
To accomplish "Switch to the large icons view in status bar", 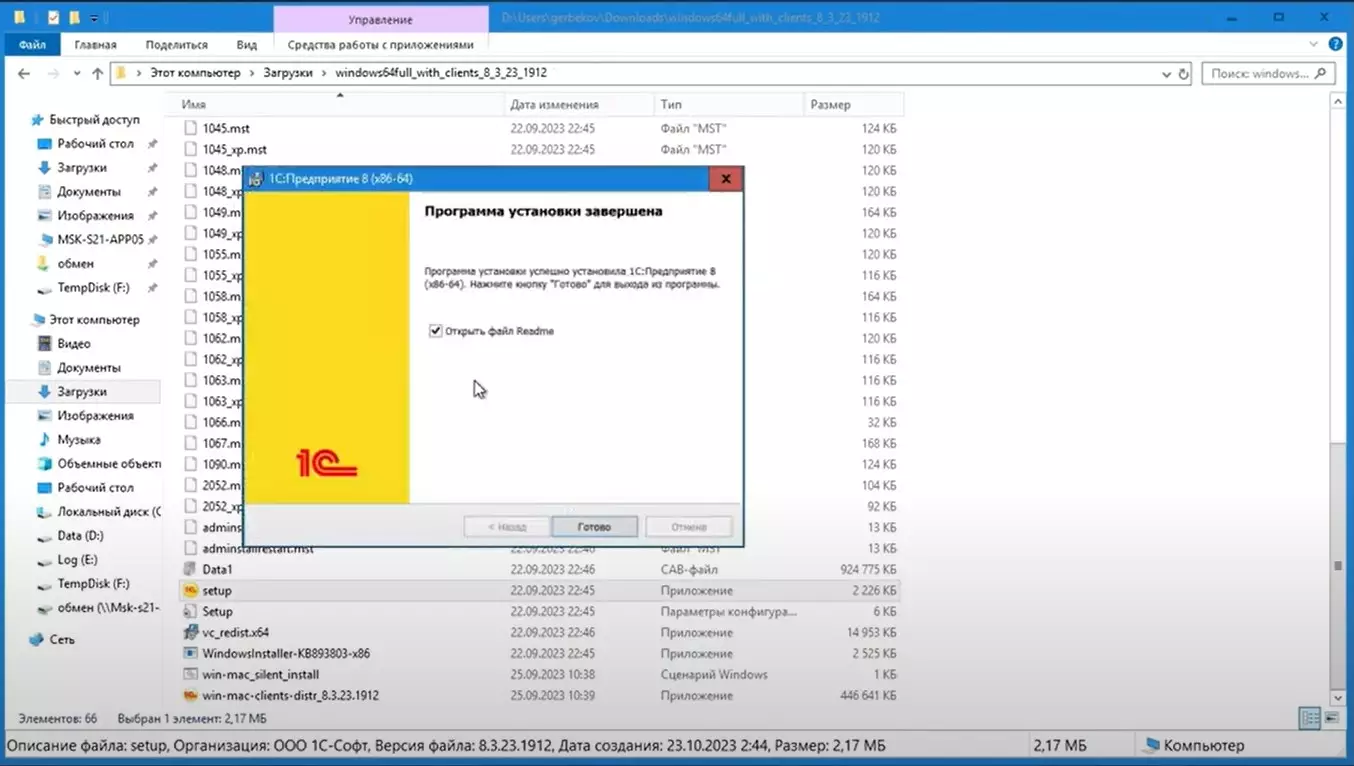I will pos(1331,718).
